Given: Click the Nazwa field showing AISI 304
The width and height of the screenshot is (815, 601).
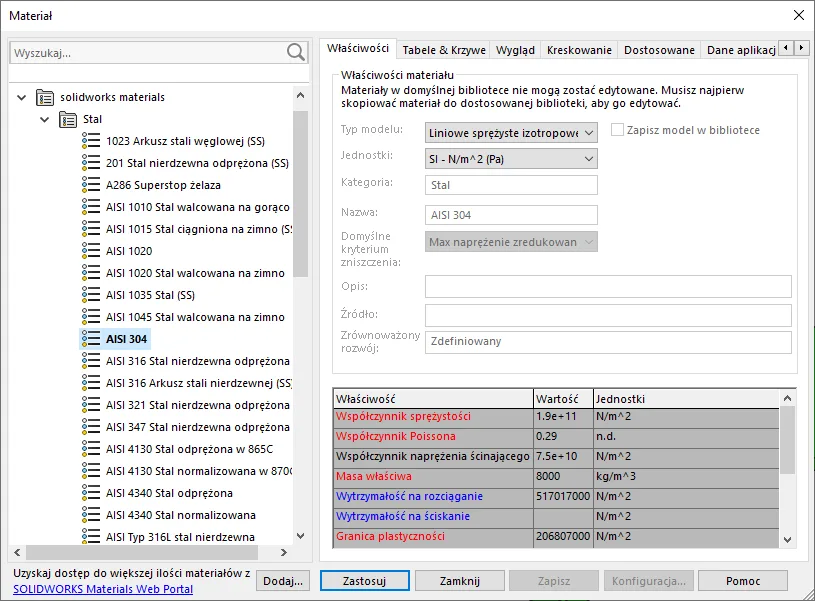Looking at the screenshot, I should (x=511, y=215).
